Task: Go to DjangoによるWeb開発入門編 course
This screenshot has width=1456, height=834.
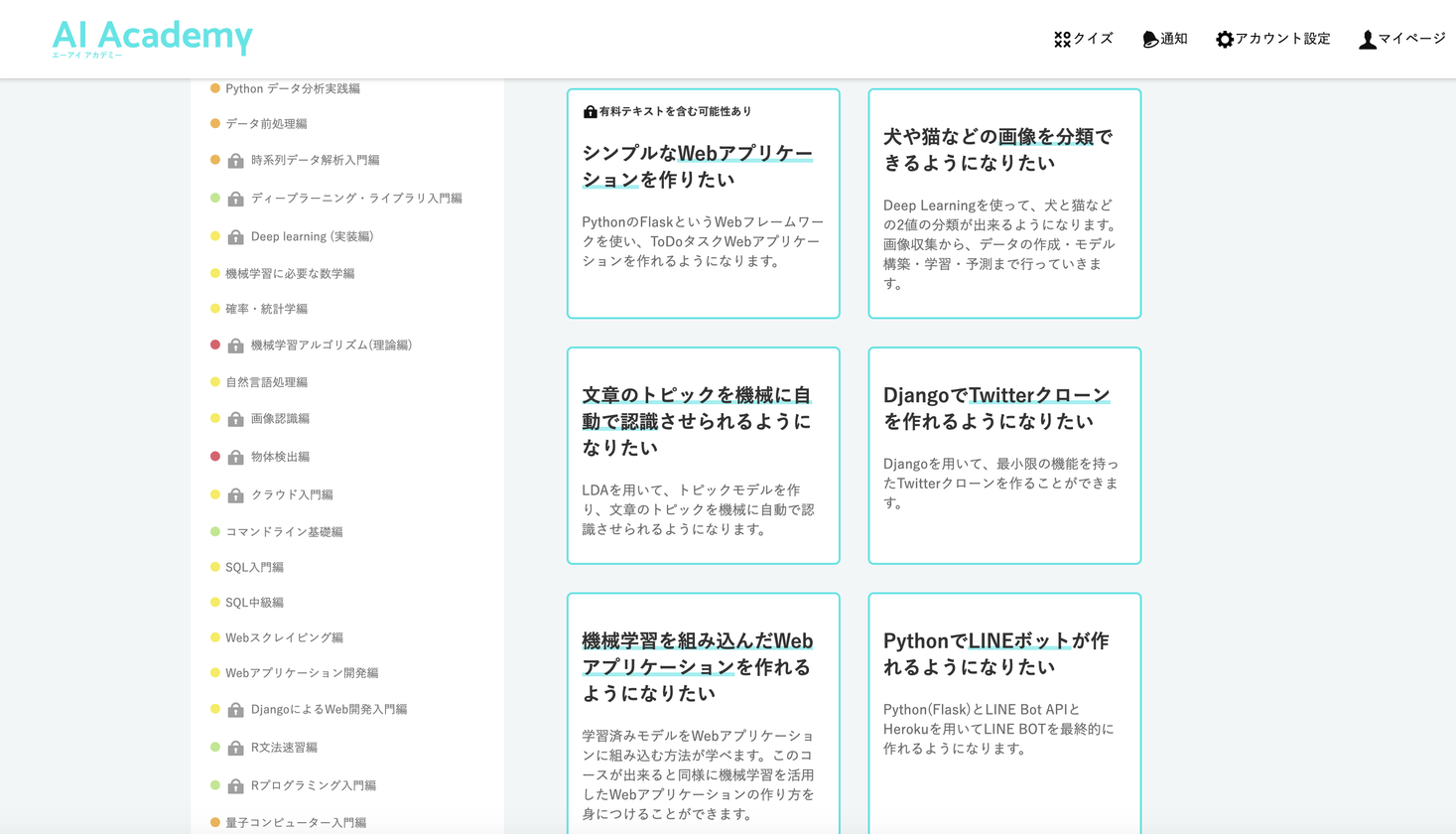Action: pyautogui.click(x=329, y=710)
